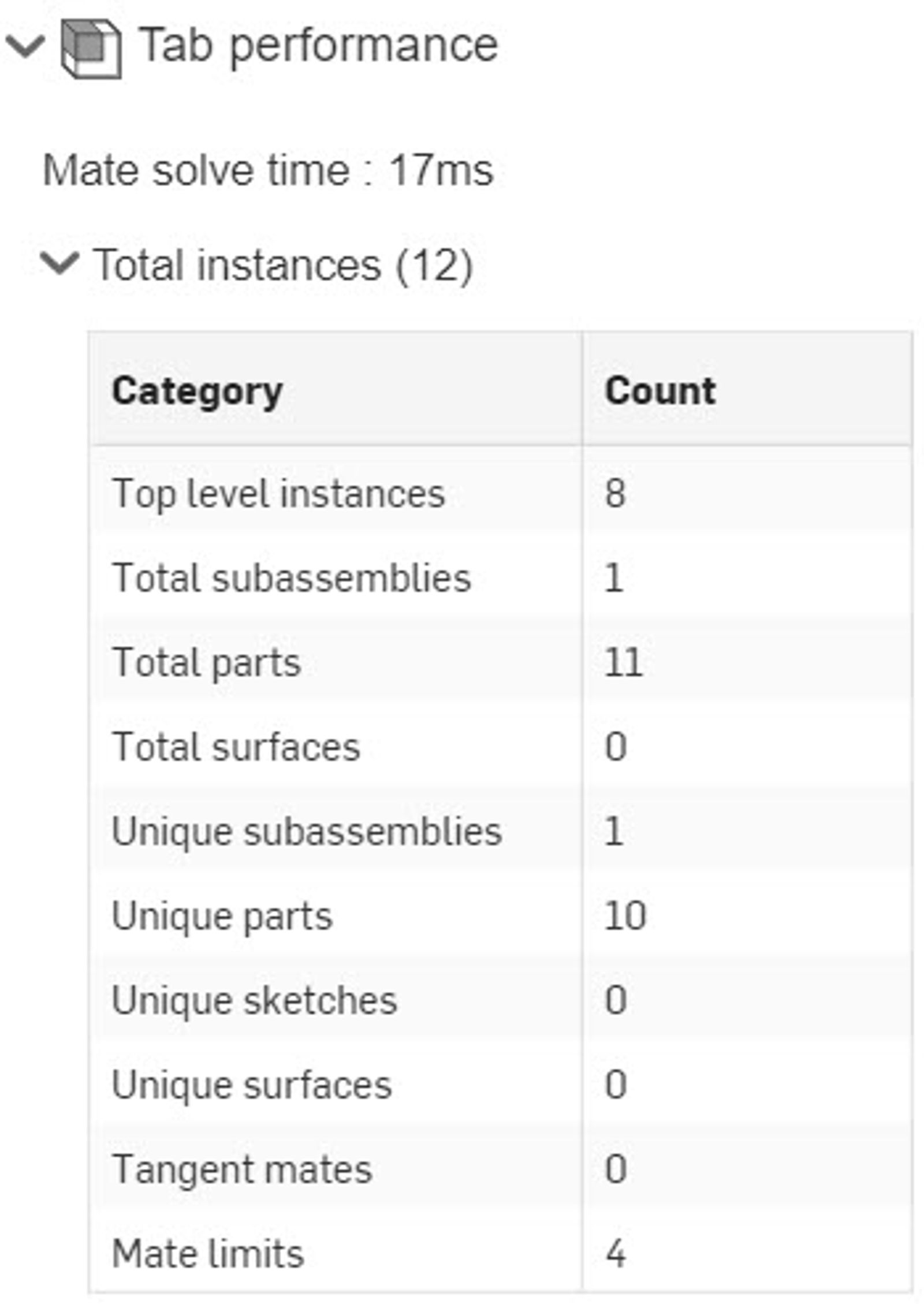Click the Mate solve time 17ms text
The image size is (924, 1304).
coord(268,170)
